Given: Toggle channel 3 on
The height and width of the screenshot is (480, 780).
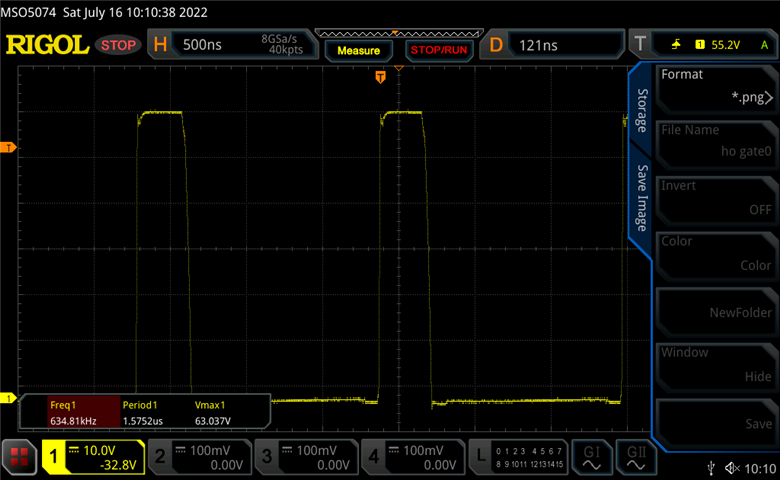Looking at the screenshot, I should [x=306, y=457].
